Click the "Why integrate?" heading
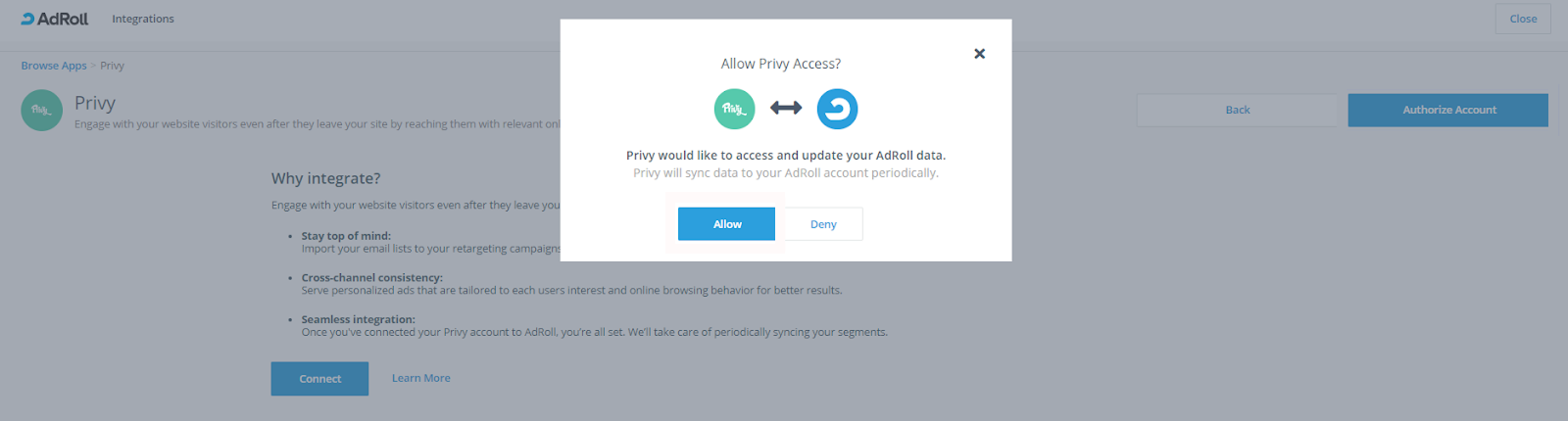Screen dimensions: 1568x421 pyautogui.click(x=325, y=178)
